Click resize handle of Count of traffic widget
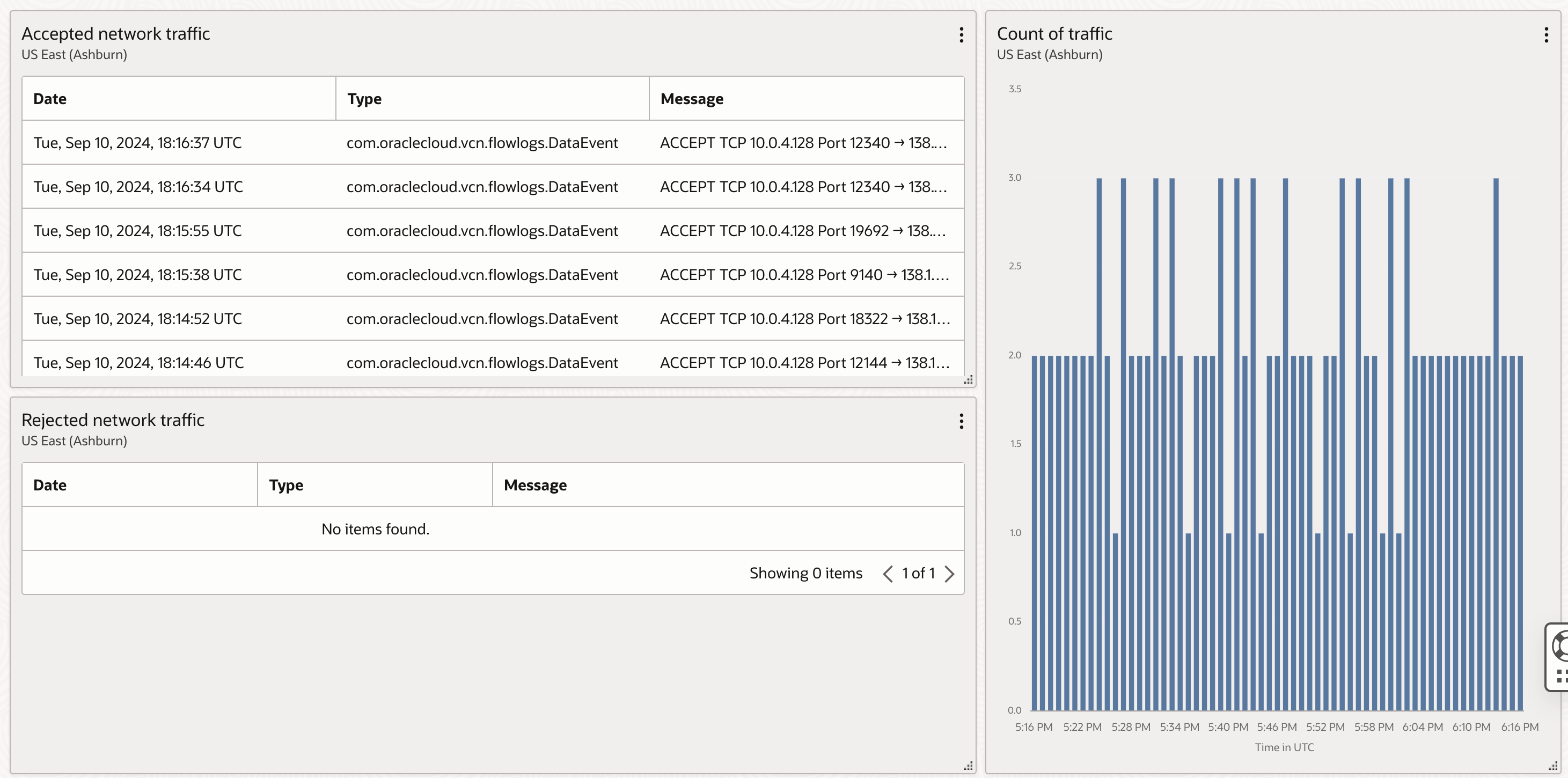1568x778 pixels. pos(1553,766)
